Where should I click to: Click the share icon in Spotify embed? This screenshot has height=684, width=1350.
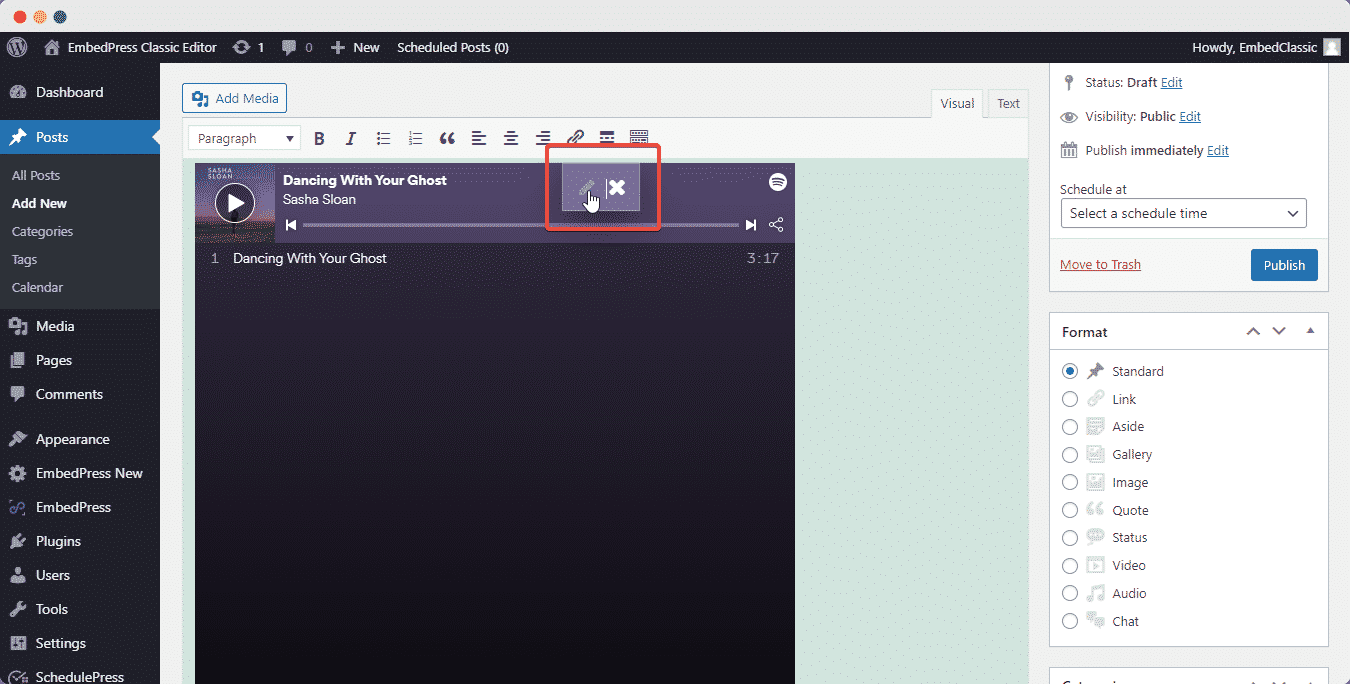[x=776, y=225]
